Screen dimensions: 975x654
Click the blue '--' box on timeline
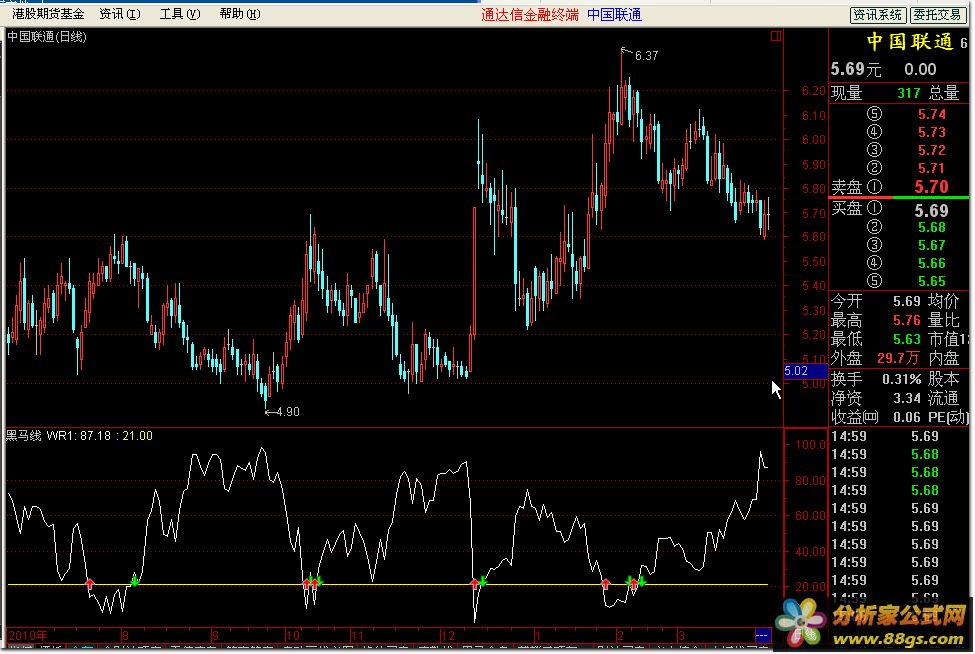point(762,635)
